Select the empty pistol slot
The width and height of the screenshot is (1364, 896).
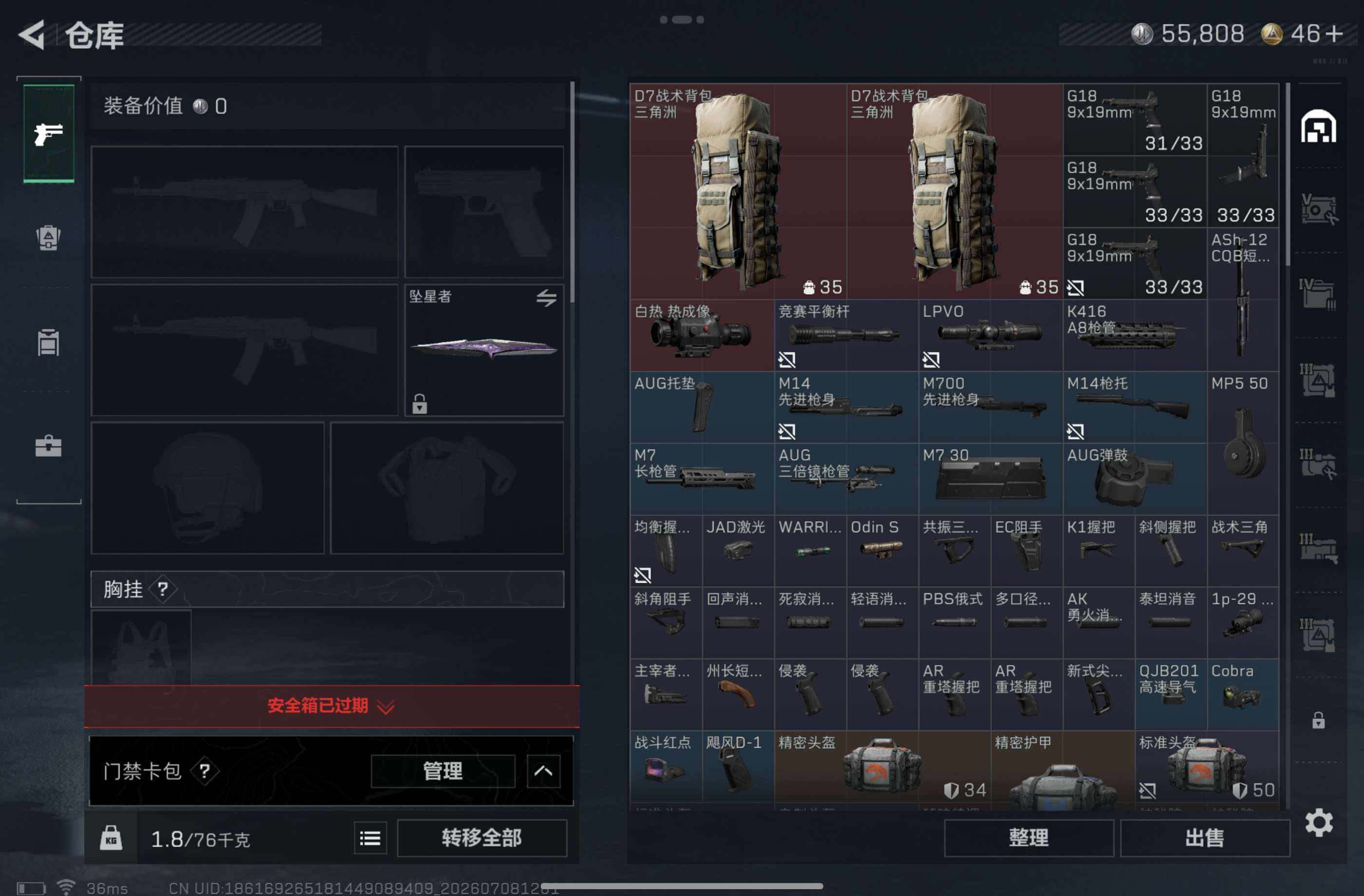pos(484,212)
